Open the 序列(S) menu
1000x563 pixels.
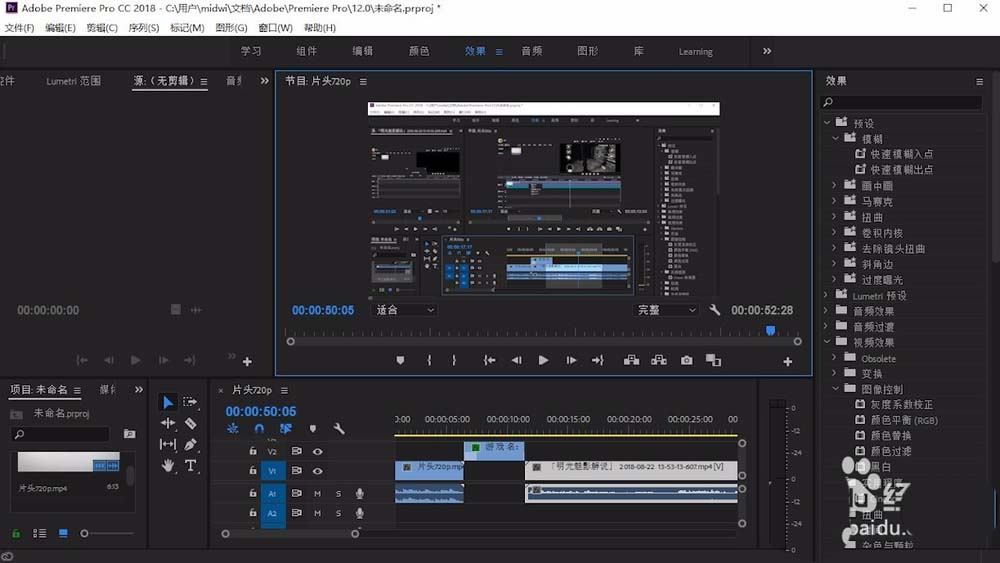pos(143,27)
